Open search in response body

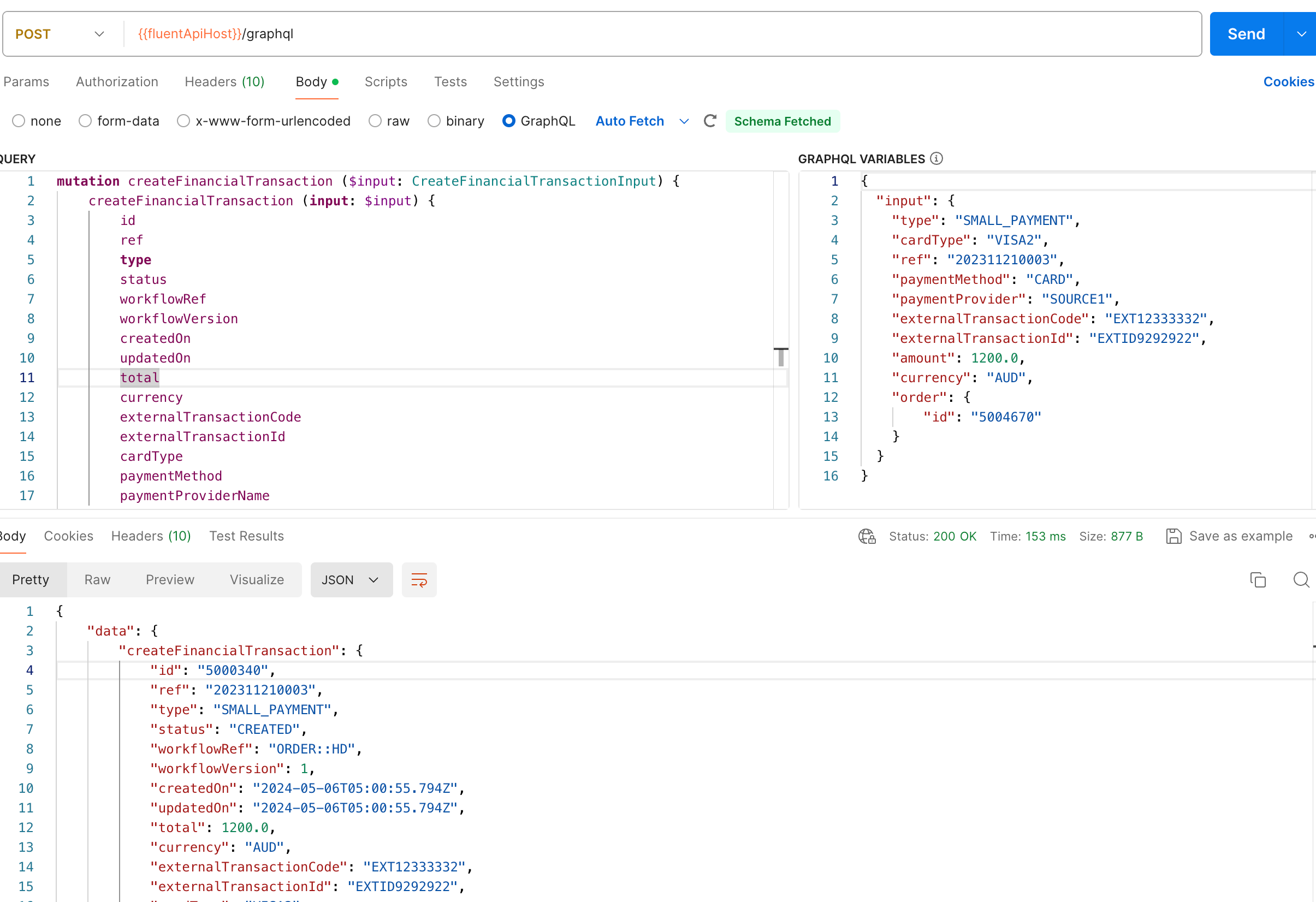point(1301,580)
